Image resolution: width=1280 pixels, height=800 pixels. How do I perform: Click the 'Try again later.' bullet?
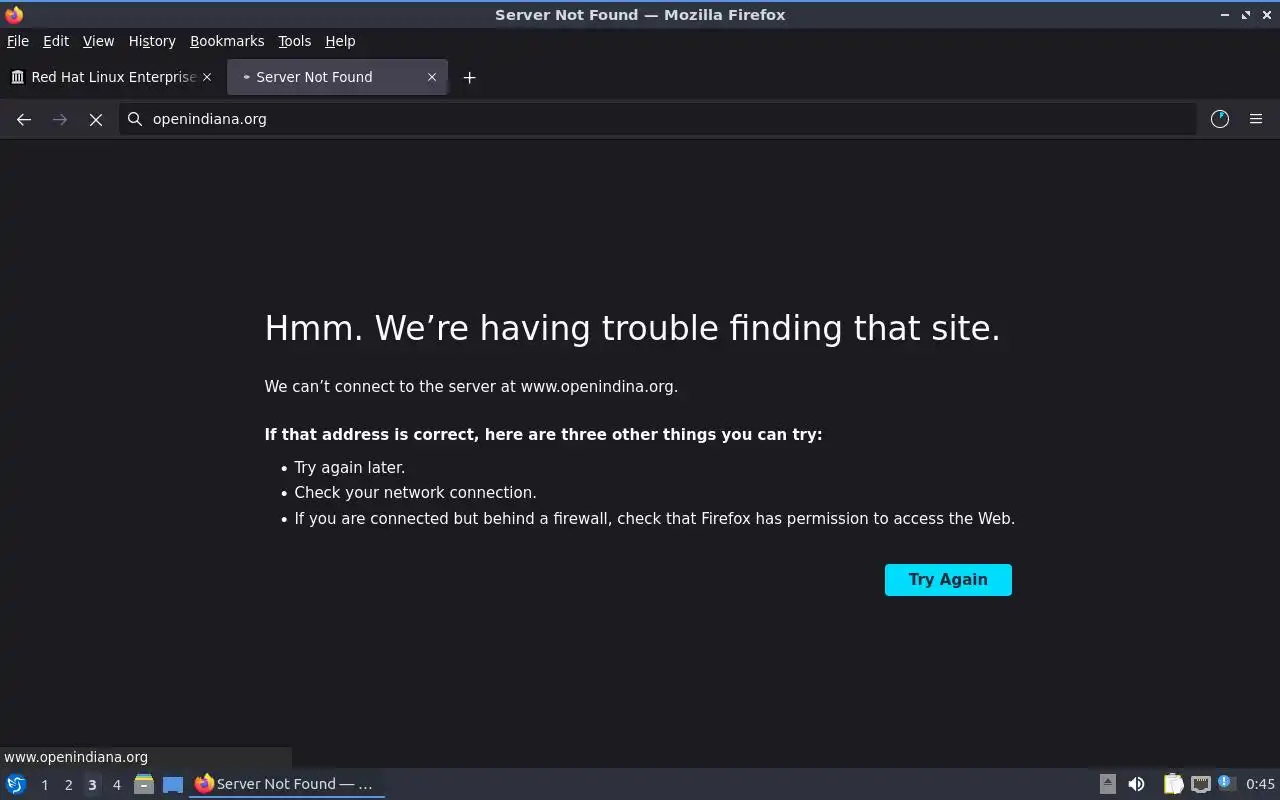349,467
